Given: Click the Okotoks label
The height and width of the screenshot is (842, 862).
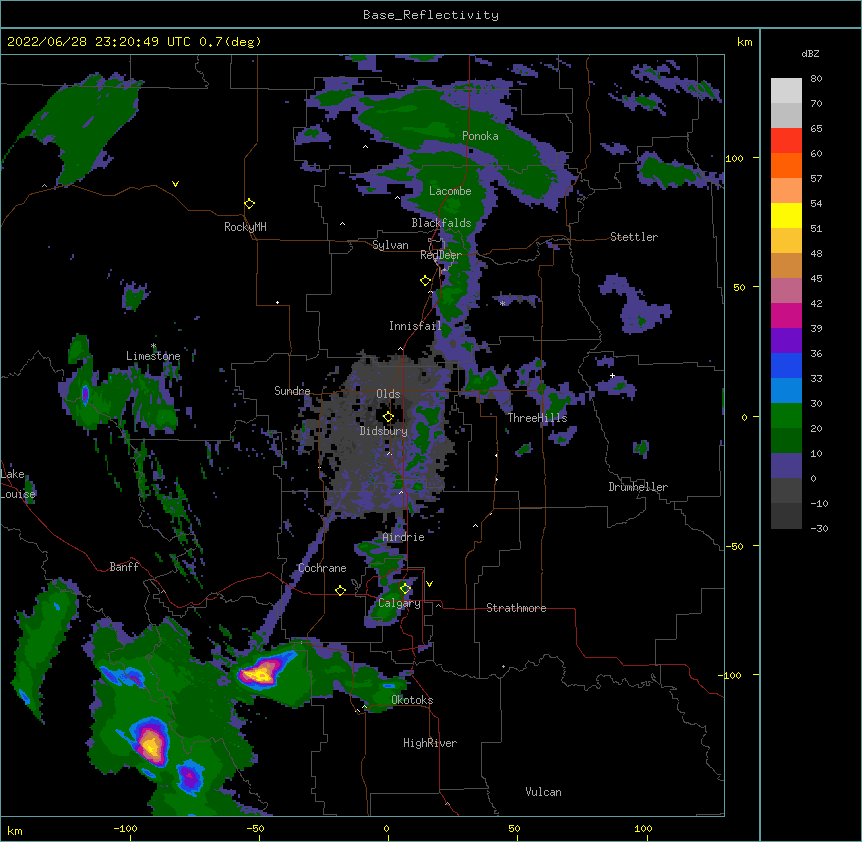Looking at the screenshot, I should pos(412,700).
